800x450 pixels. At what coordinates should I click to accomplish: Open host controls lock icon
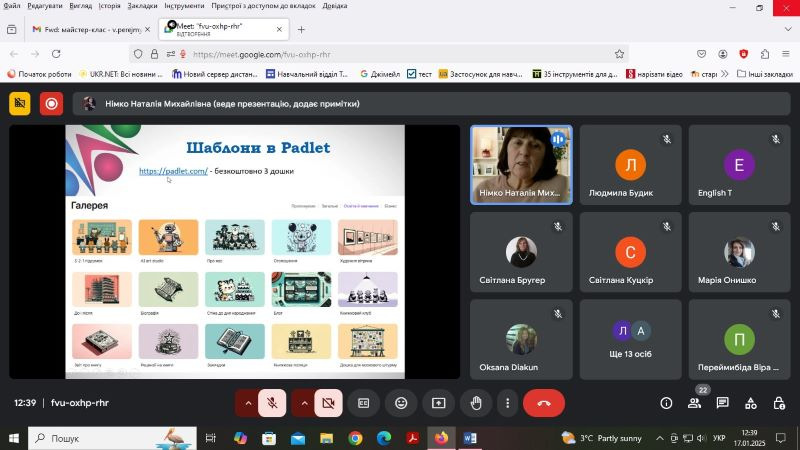tap(779, 403)
